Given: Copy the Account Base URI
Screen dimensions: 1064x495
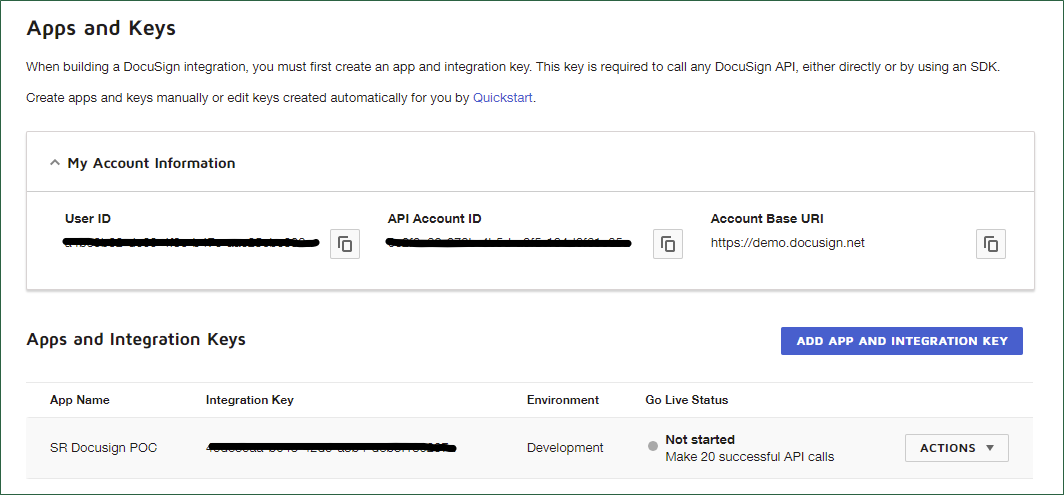Looking at the screenshot, I should pos(991,244).
